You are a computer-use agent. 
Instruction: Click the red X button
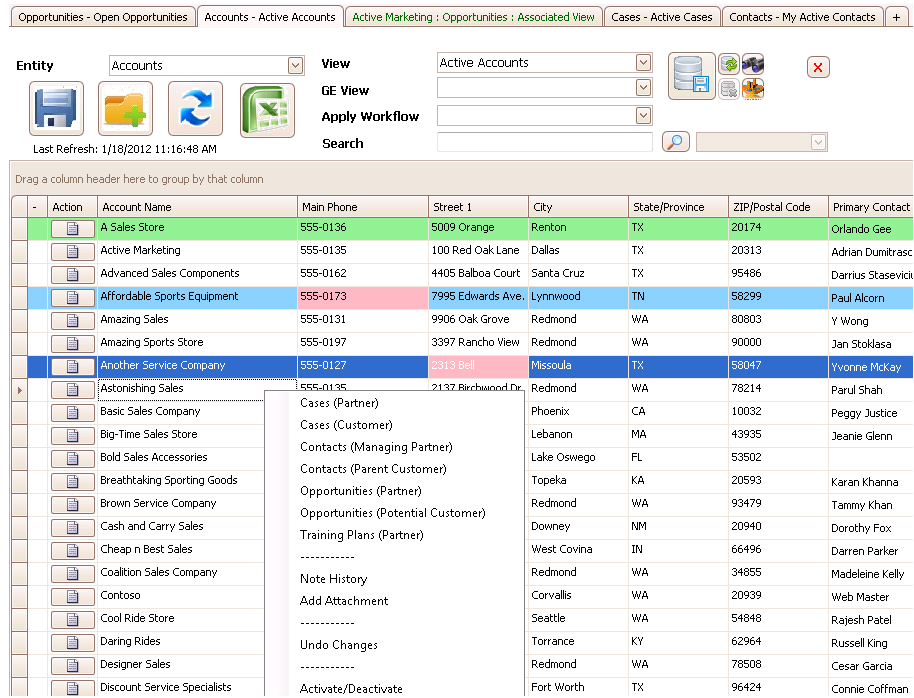tap(817, 66)
